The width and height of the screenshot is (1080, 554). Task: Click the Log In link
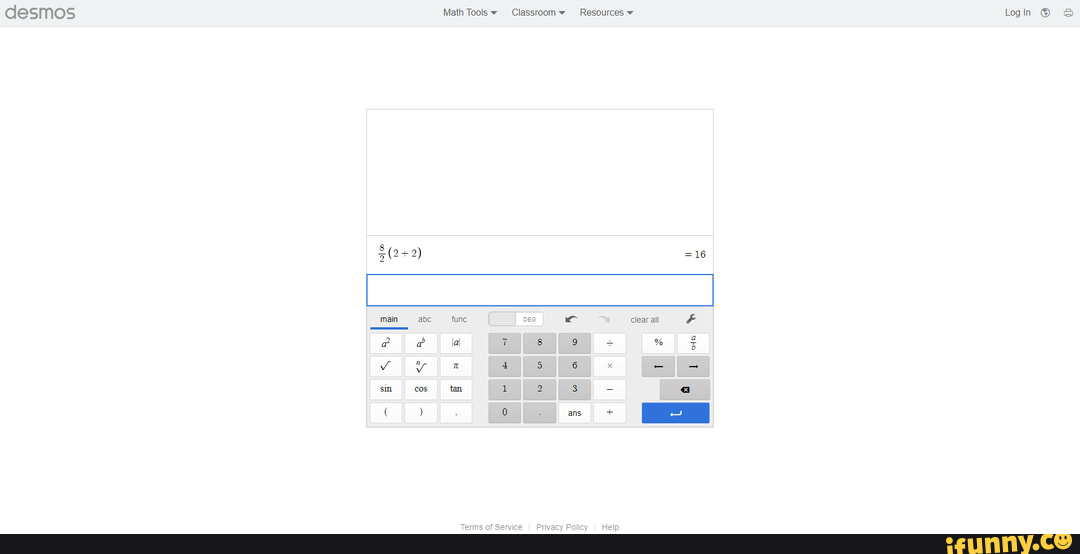tap(1017, 13)
